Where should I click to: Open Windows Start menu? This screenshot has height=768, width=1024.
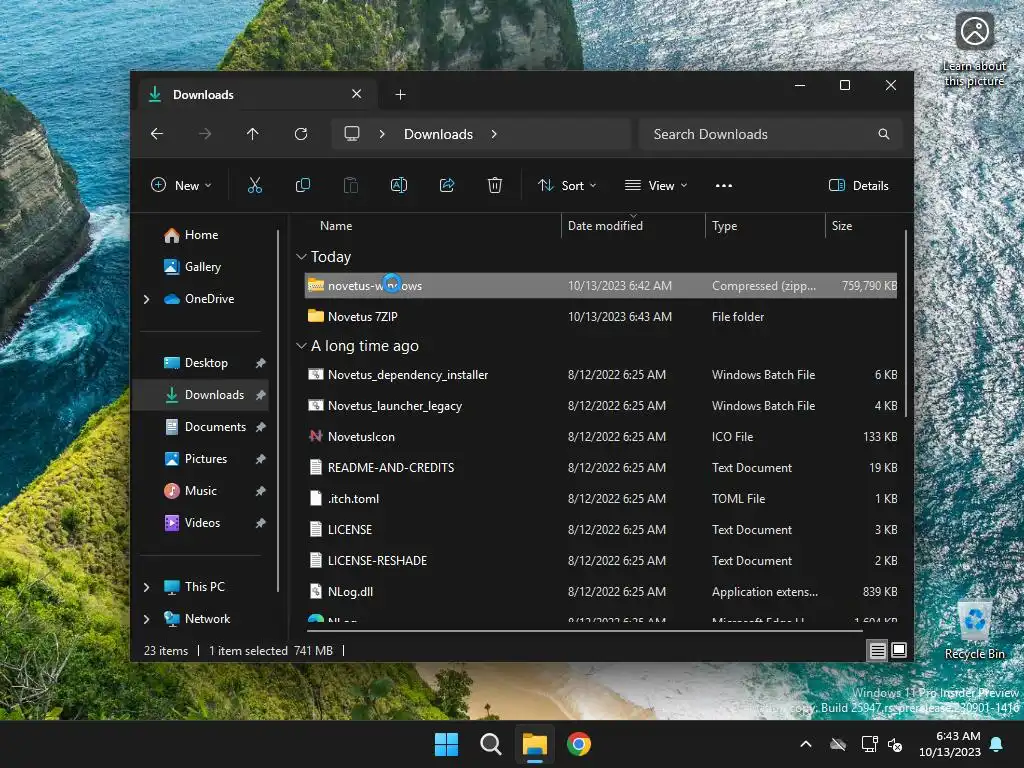click(447, 744)
